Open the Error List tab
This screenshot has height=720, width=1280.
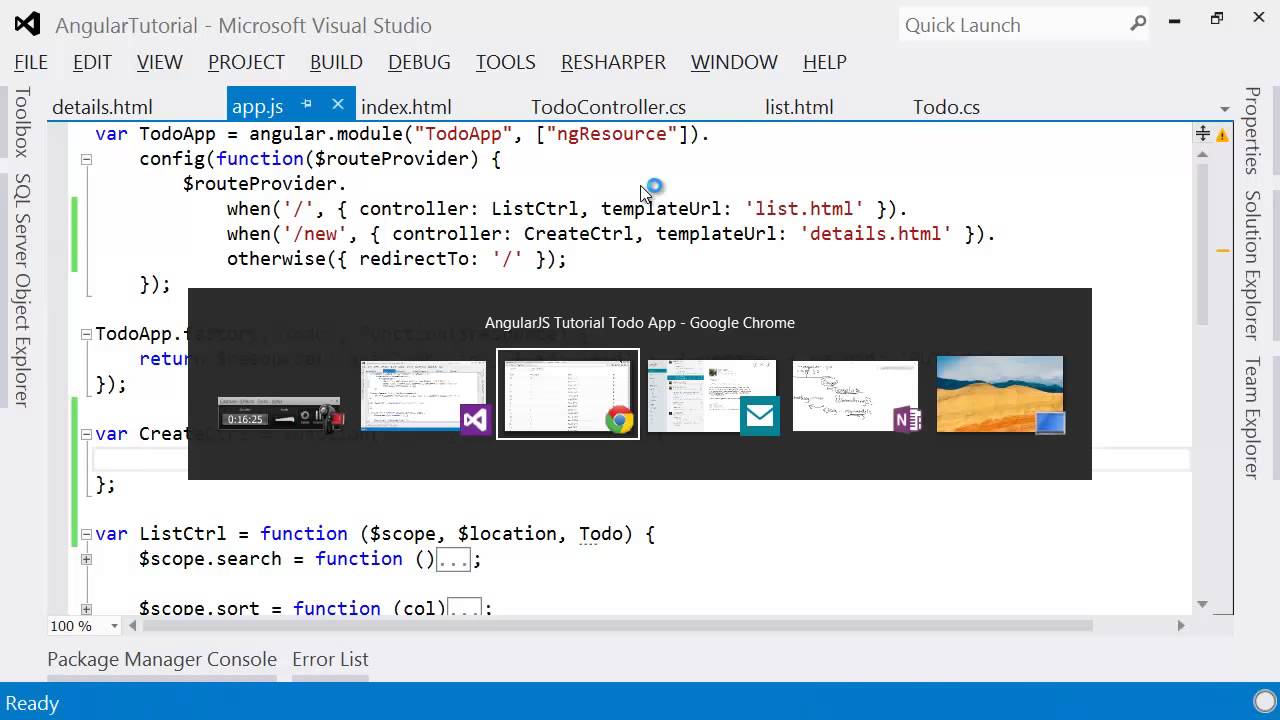coord(330,659)
